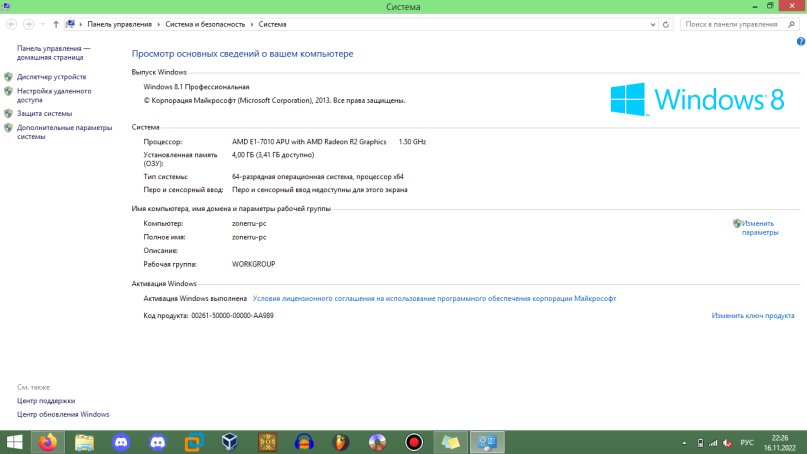
Task: Expand the address bar history dropdown
Action: [x=653, y=24]
